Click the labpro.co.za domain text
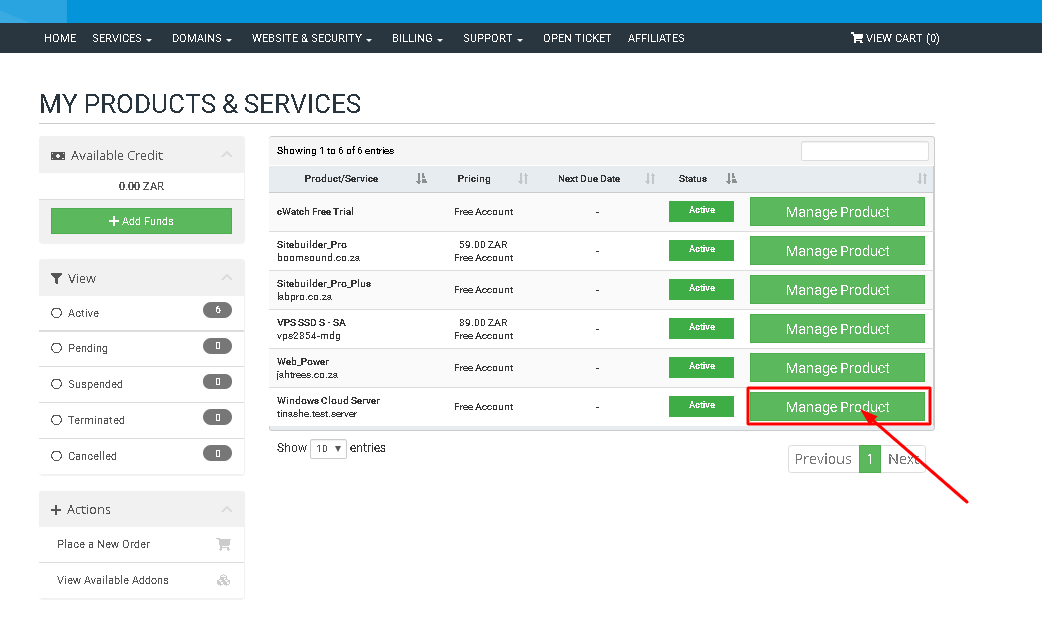 tap(304, 297)
